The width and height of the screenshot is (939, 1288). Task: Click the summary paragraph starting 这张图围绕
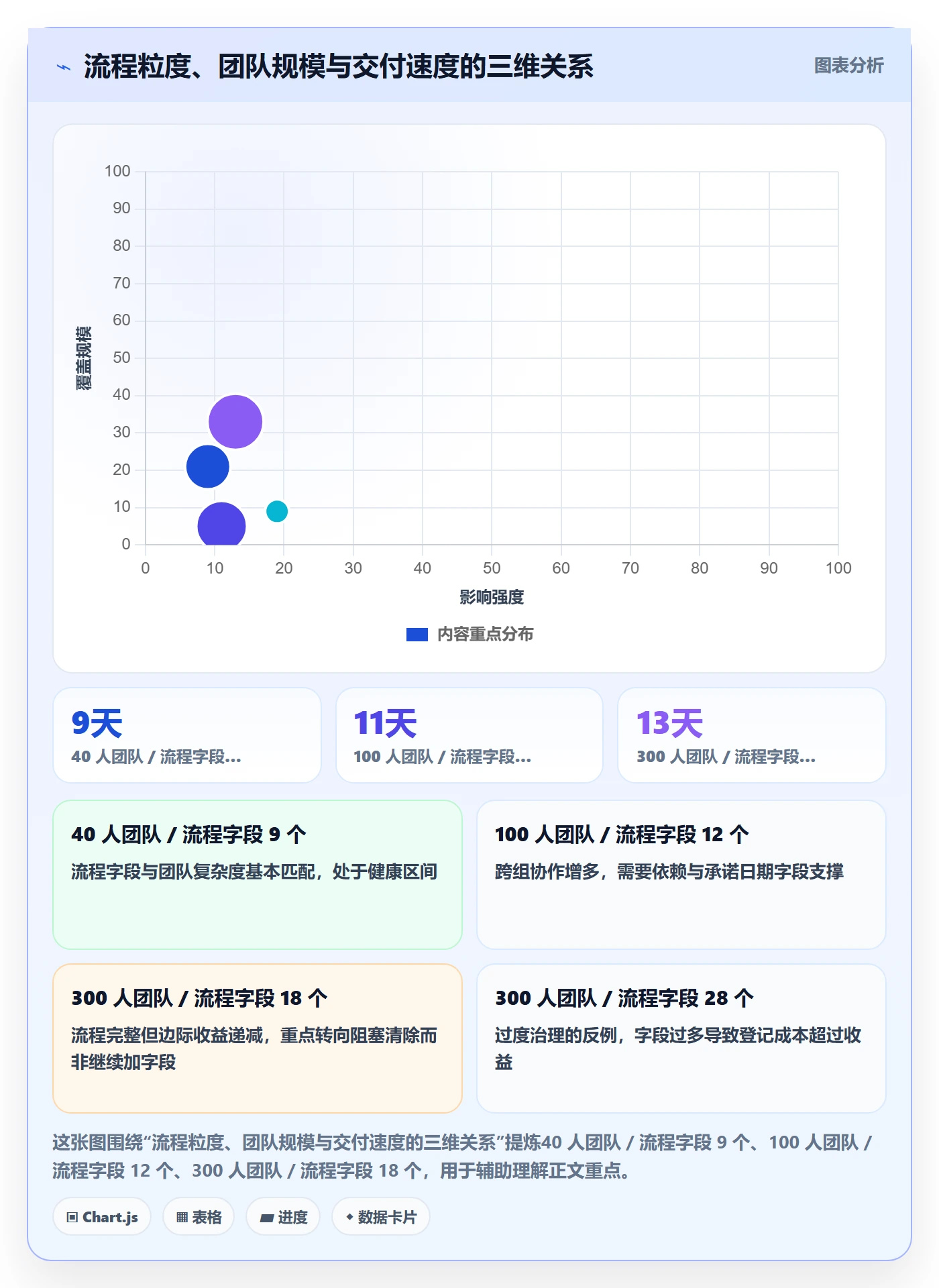(463, 1157)
